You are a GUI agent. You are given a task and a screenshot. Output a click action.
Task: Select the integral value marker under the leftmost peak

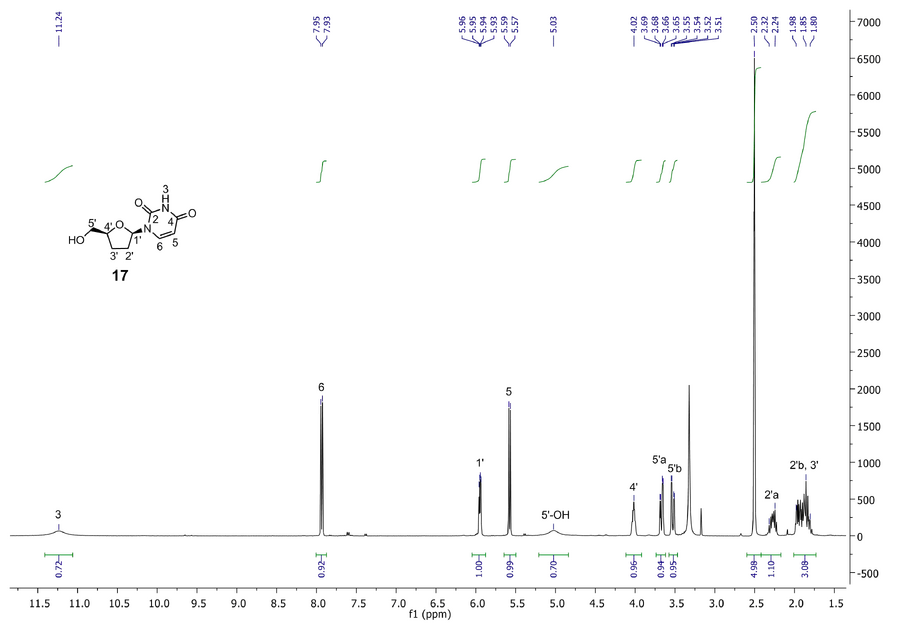59,567
